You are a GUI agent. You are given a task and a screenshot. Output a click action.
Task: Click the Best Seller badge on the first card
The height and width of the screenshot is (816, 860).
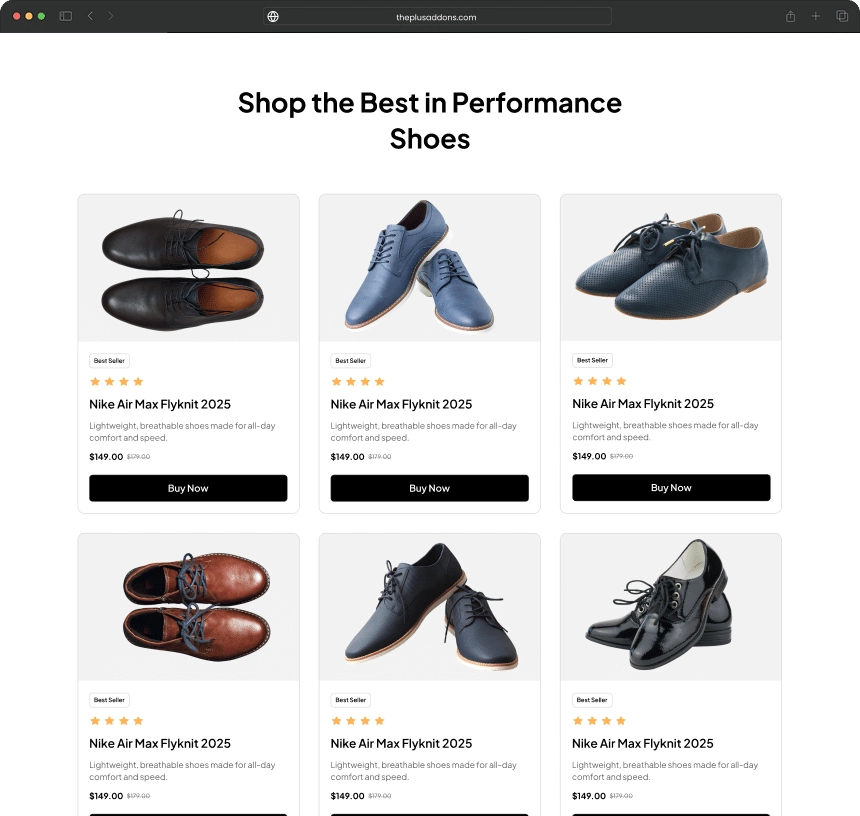pyautogui.click(x=108, y=360)
